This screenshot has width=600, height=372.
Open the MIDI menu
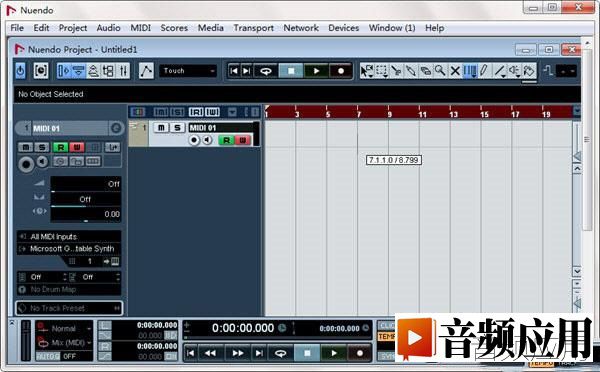click(140, 28)
